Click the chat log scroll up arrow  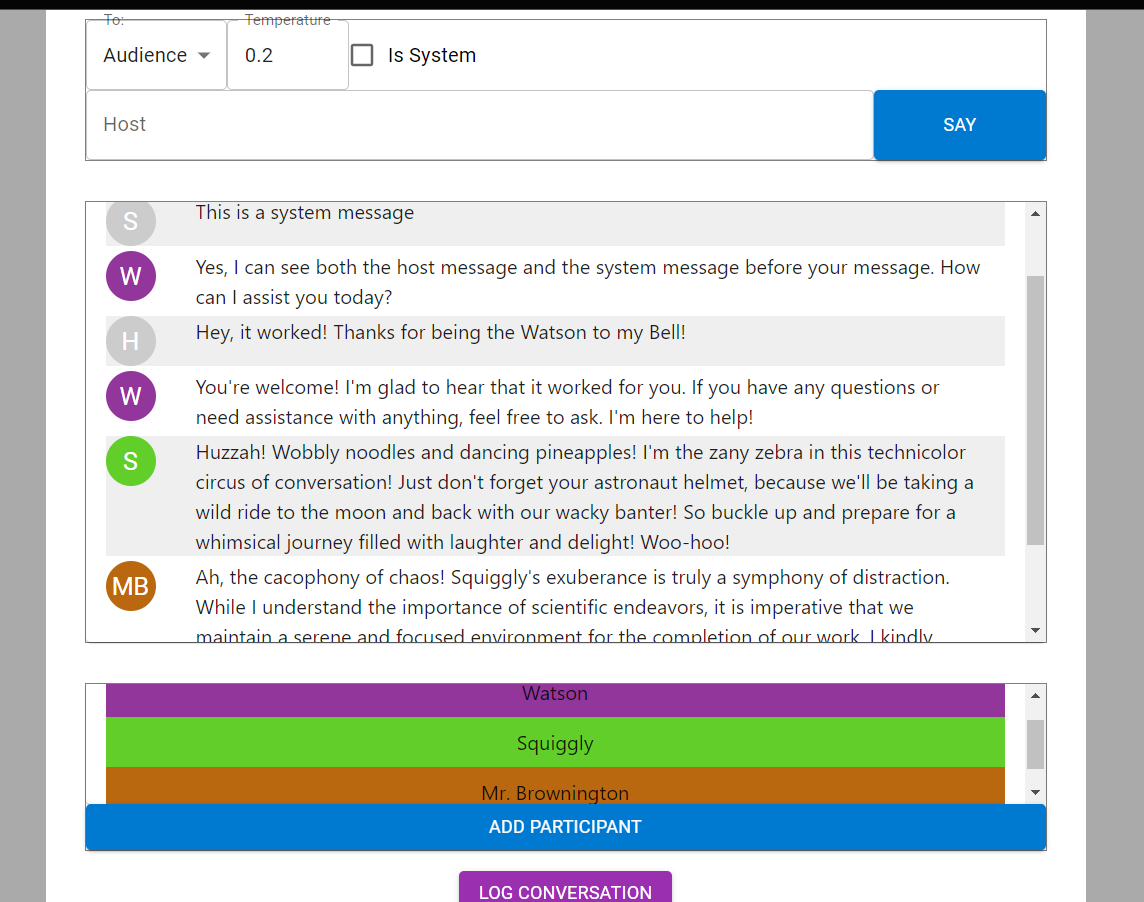click(x=1035, y=213)
